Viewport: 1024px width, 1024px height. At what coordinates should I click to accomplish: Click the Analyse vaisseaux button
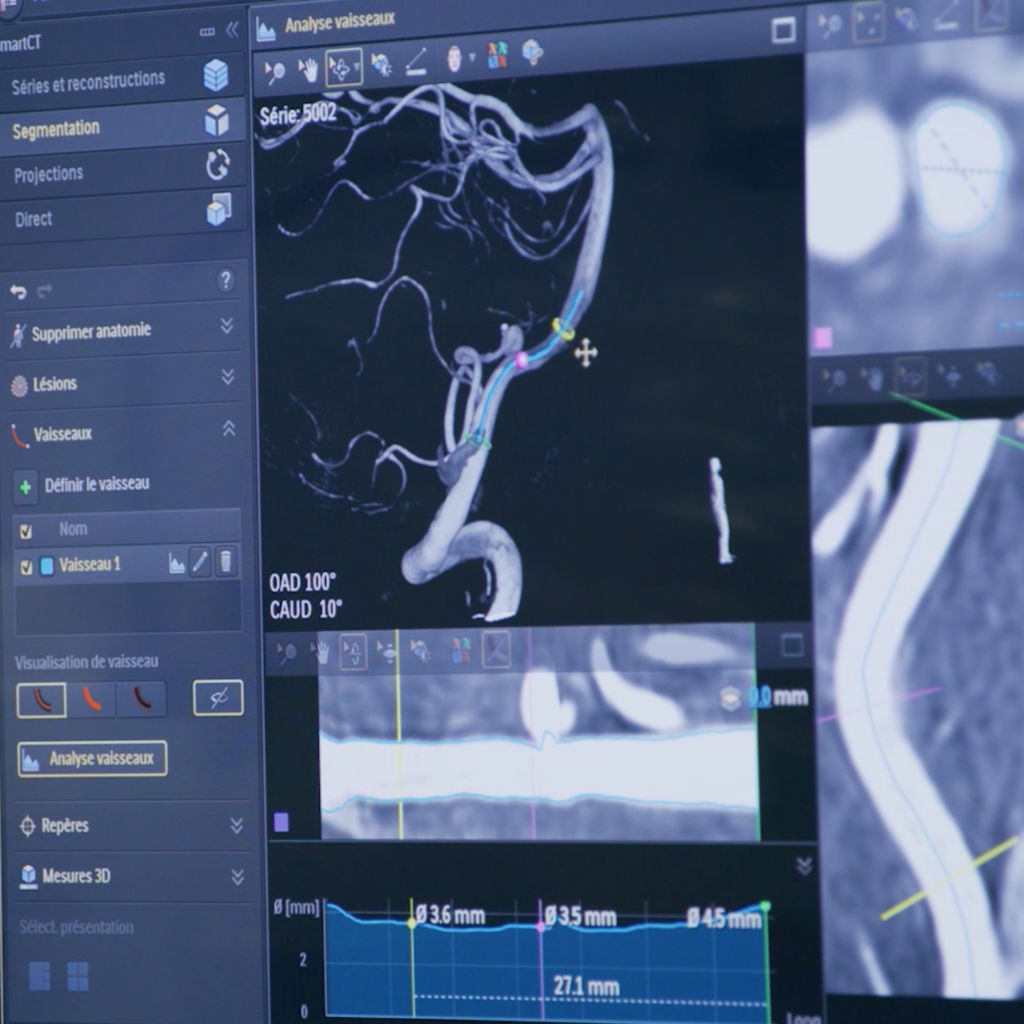click(x=92, y=759)
